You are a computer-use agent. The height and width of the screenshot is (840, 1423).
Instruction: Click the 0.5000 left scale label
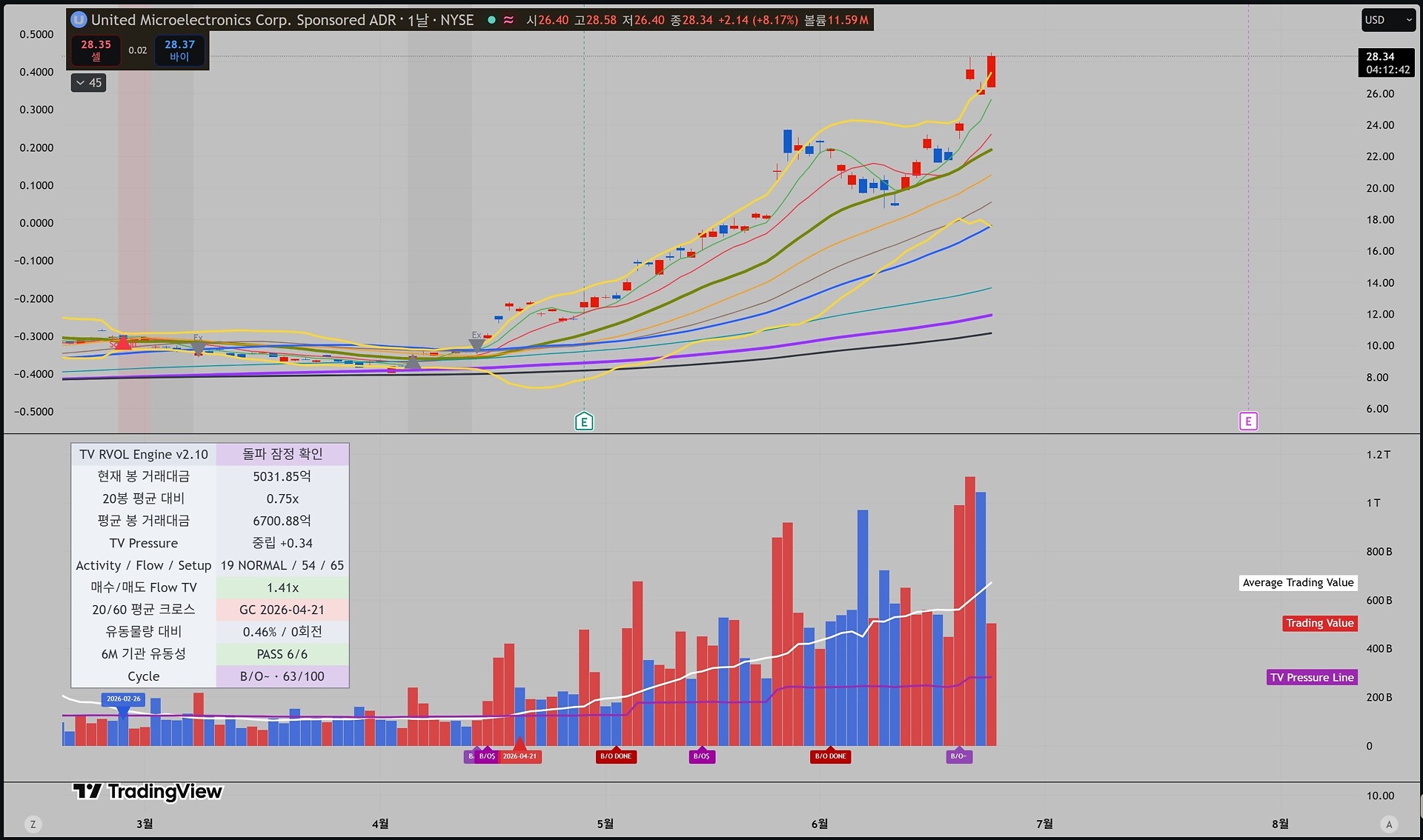pos(36,35)
